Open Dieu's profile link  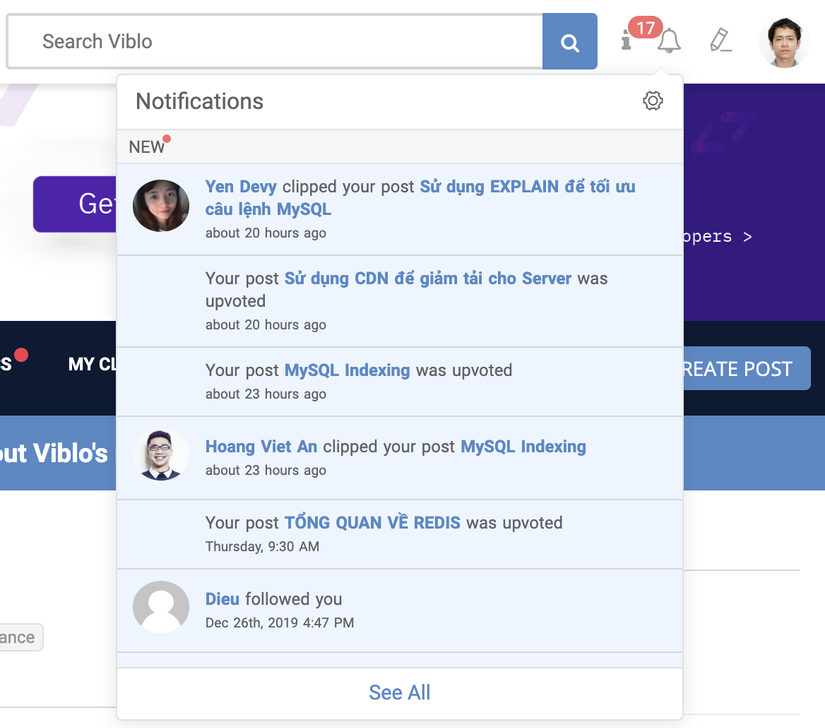(x=222, y=599)
